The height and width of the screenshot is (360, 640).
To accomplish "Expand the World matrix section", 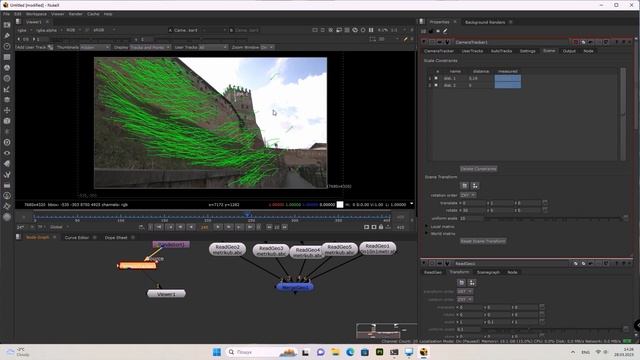I will pos(427,233).
